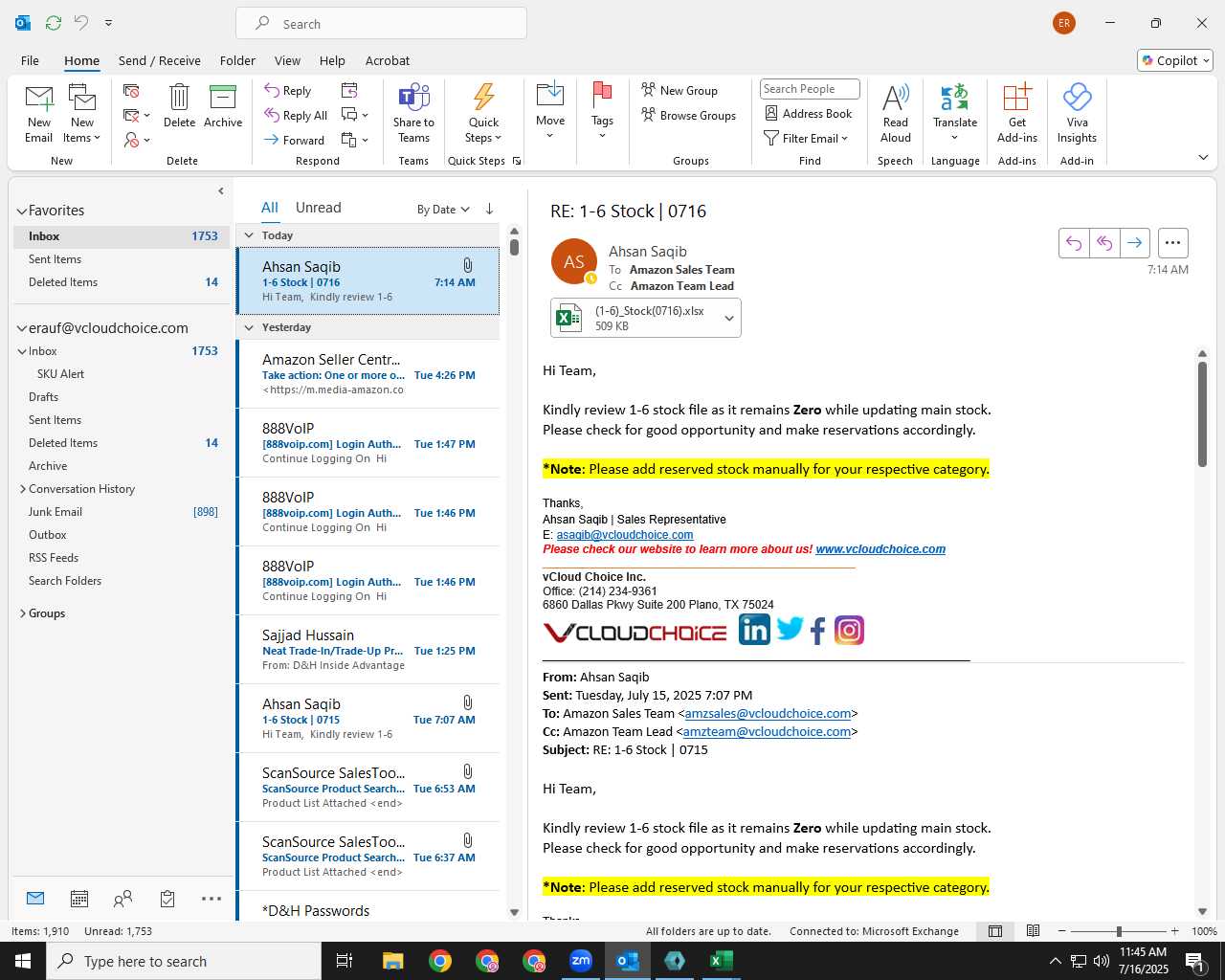Open the Junk Email folder
Viewport: 1225px width, 980px height.
pyautogui.click(x=56, y=512)
